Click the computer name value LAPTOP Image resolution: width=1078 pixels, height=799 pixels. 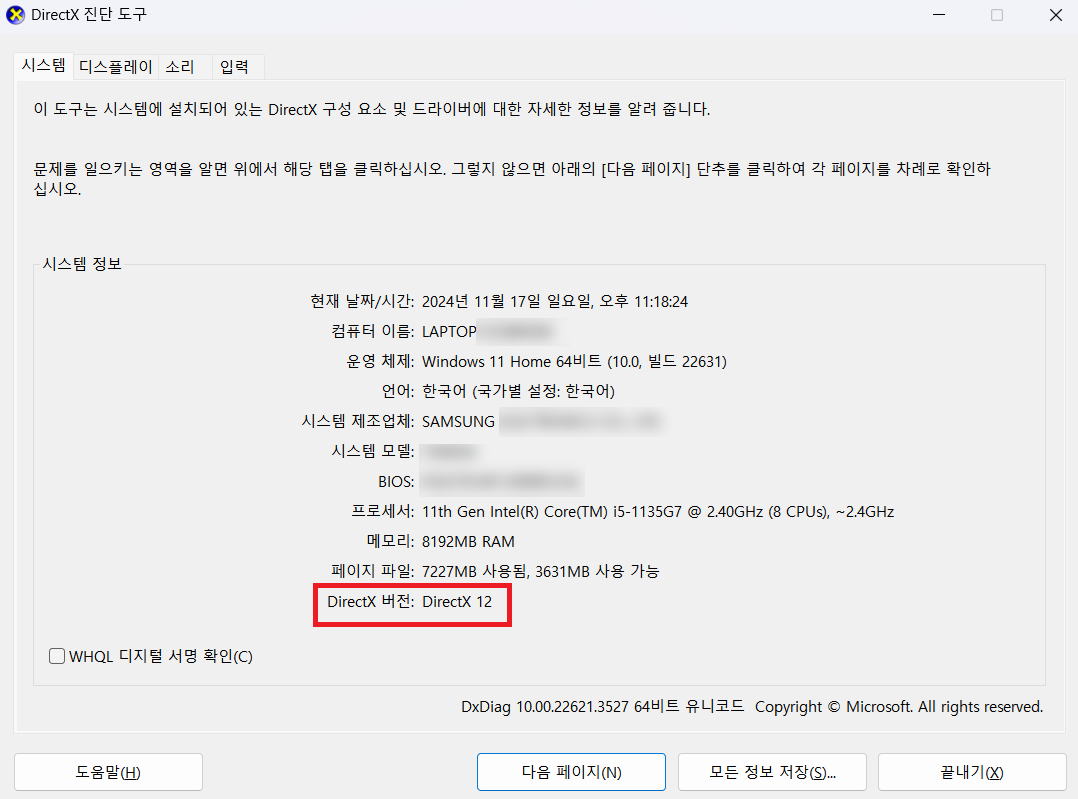click(449, 331)
